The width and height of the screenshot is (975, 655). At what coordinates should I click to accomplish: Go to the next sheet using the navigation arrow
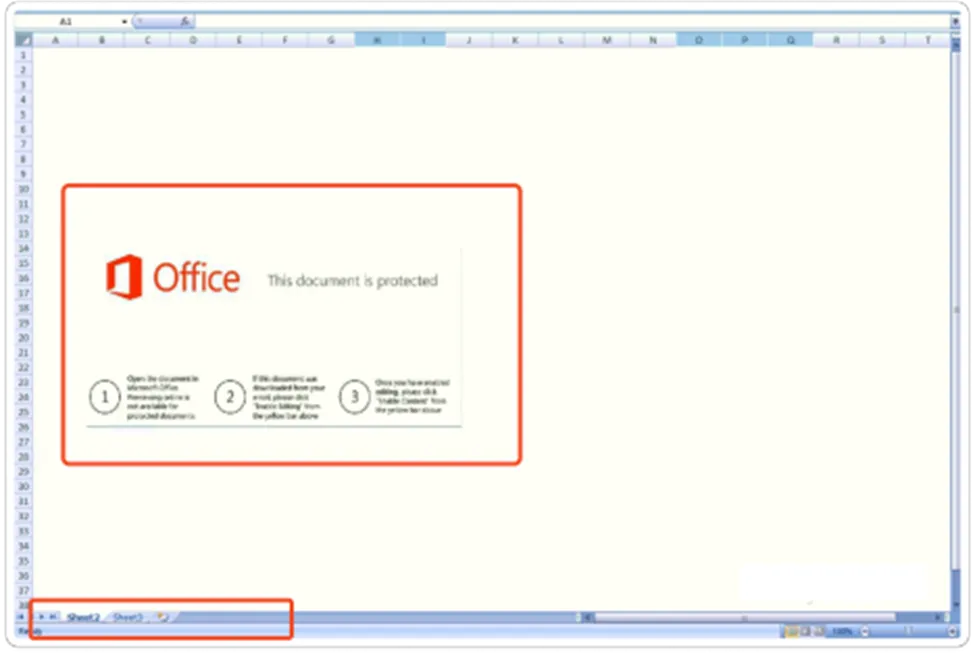click(x=42, y=616)
